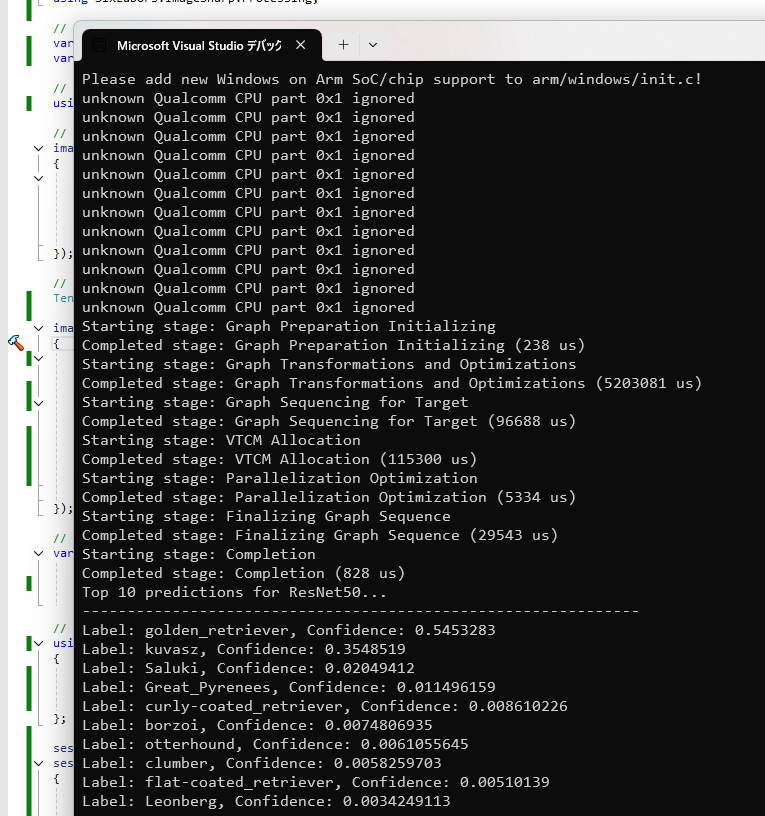Click the 'Top 10 predictions for ResNet50...' line
This screenshot has height=816, width=765.
pyautogui.click(x=234, y=592)
